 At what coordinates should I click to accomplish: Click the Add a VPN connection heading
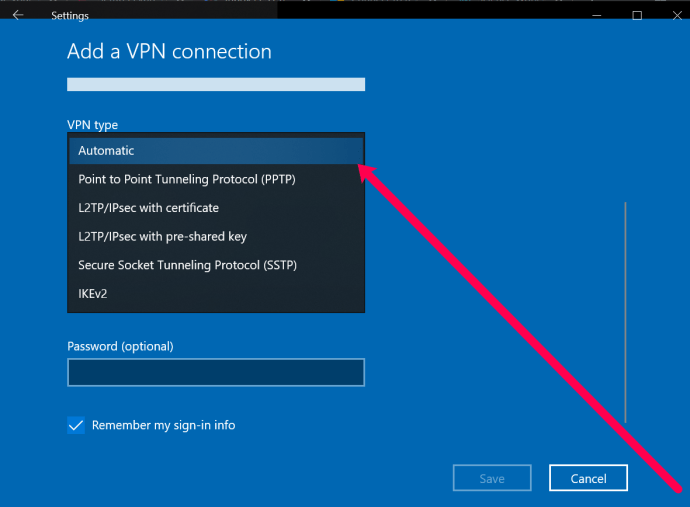click(x=169, y=51)
